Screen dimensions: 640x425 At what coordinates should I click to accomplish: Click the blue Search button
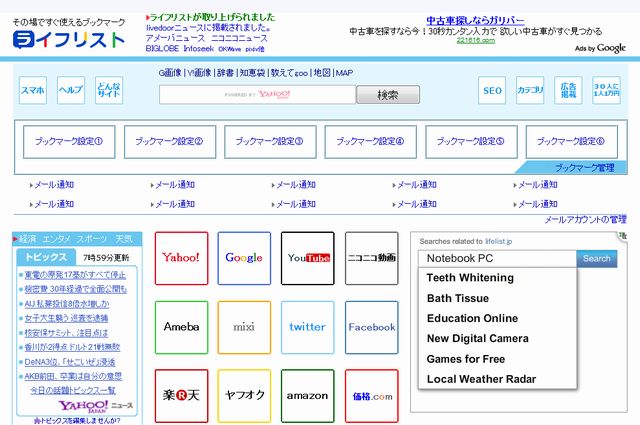(x=597, y=258)
